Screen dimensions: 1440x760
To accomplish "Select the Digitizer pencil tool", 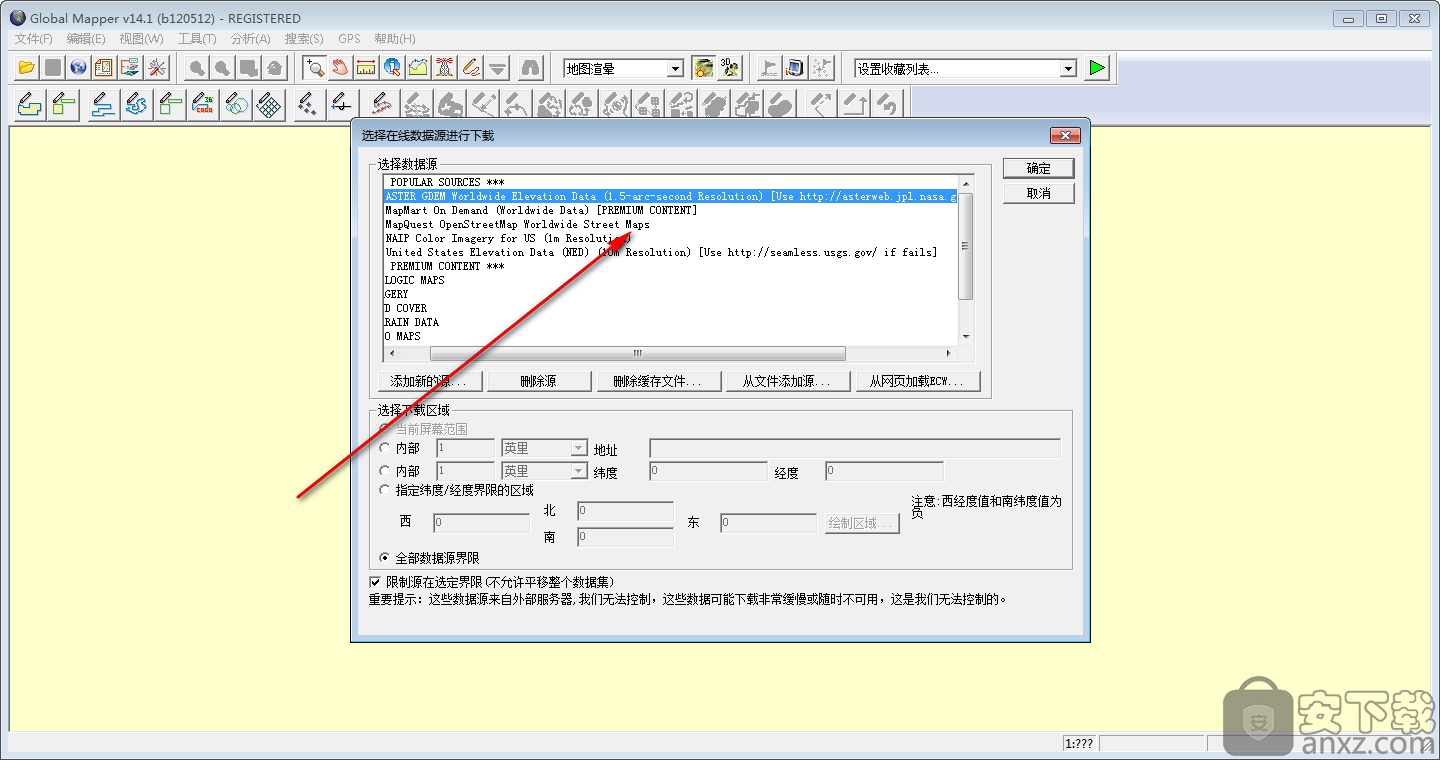I will (x=471, y=68).
